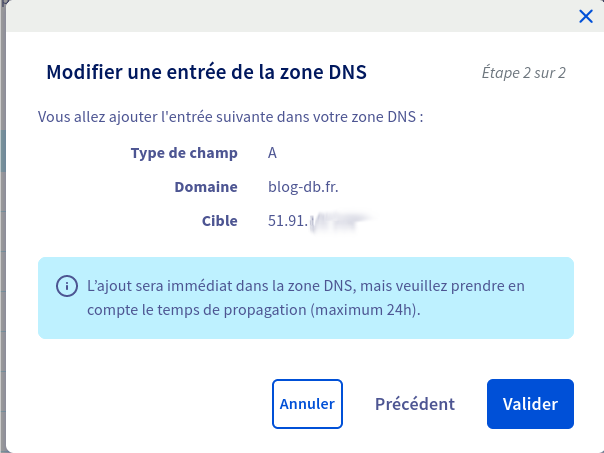
Task: Click the target IP starting with 51.91.
Action: [287, 221]
